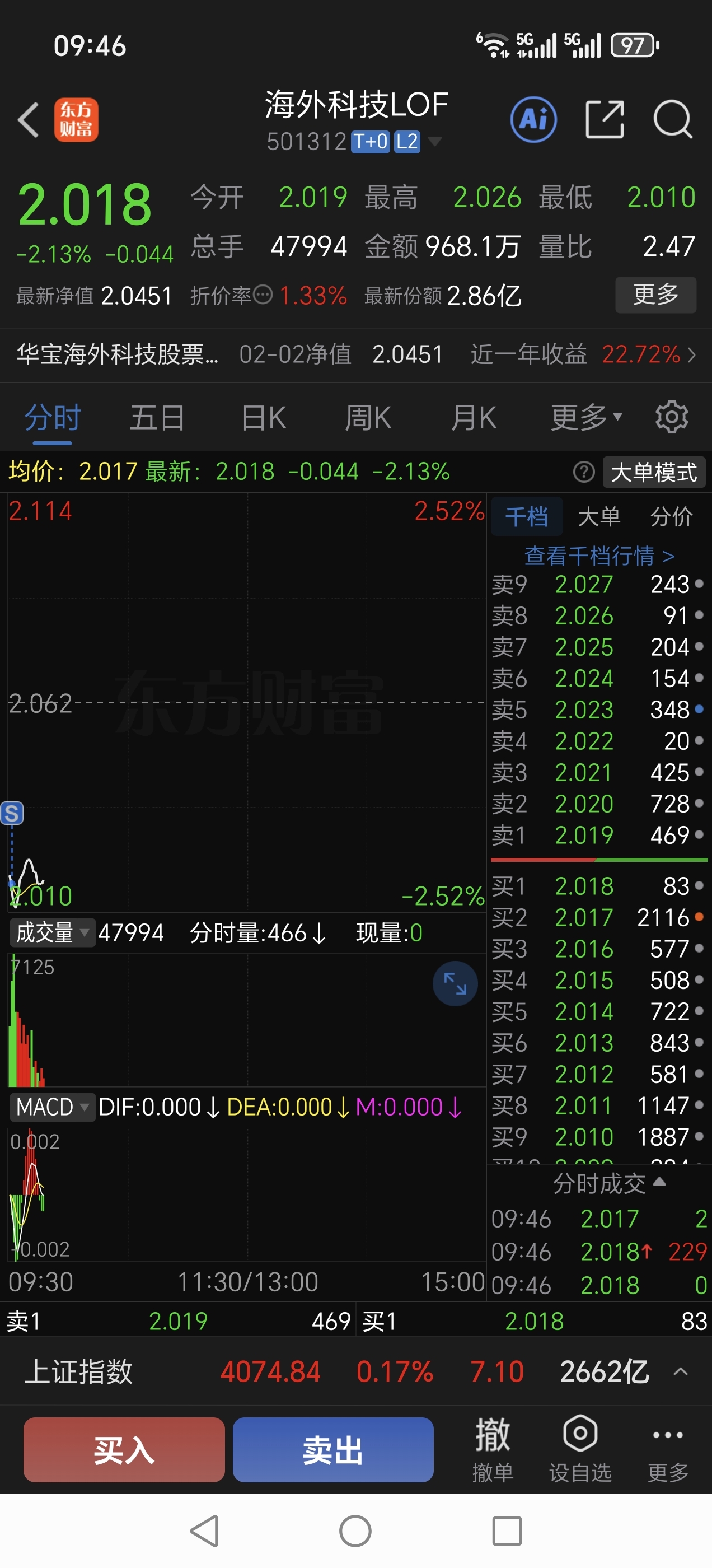Tap the trade row with 229 volume
The image size is (712, 1568).
pyautogui.click(x=599, y=1252)
